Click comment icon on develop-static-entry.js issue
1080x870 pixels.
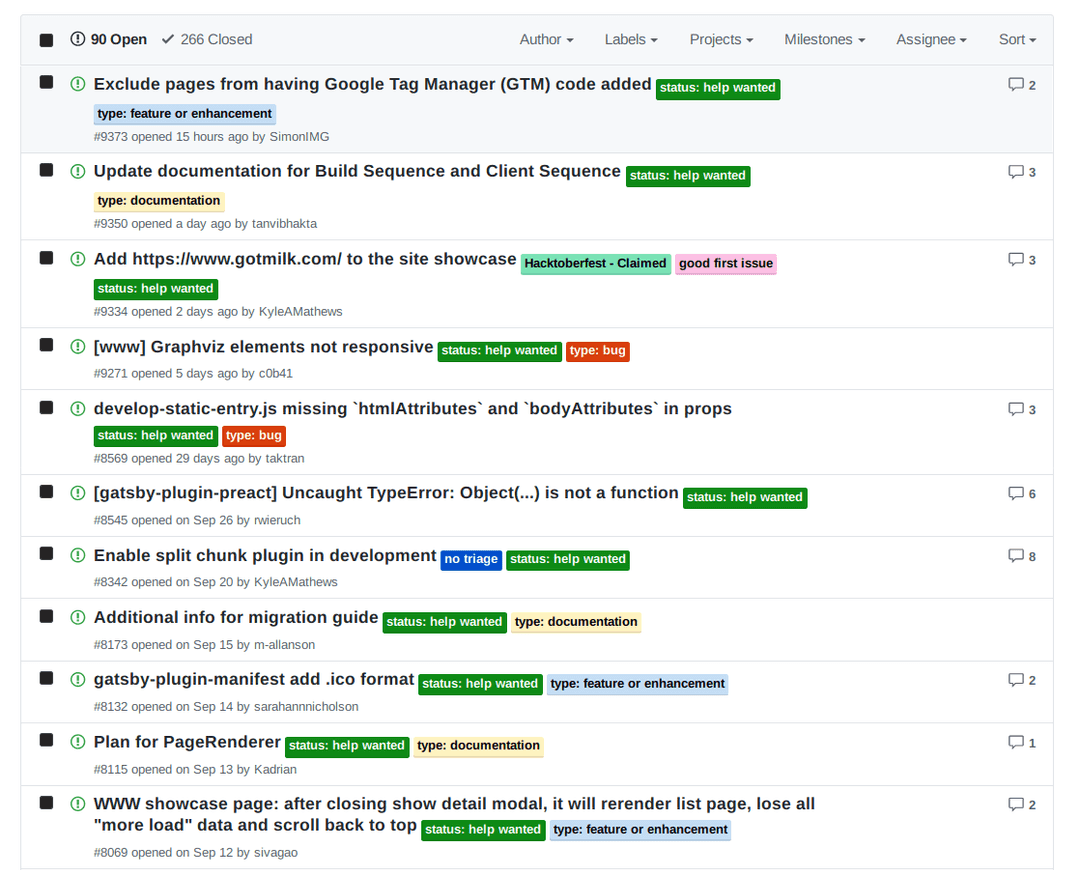coord(1016,409)
